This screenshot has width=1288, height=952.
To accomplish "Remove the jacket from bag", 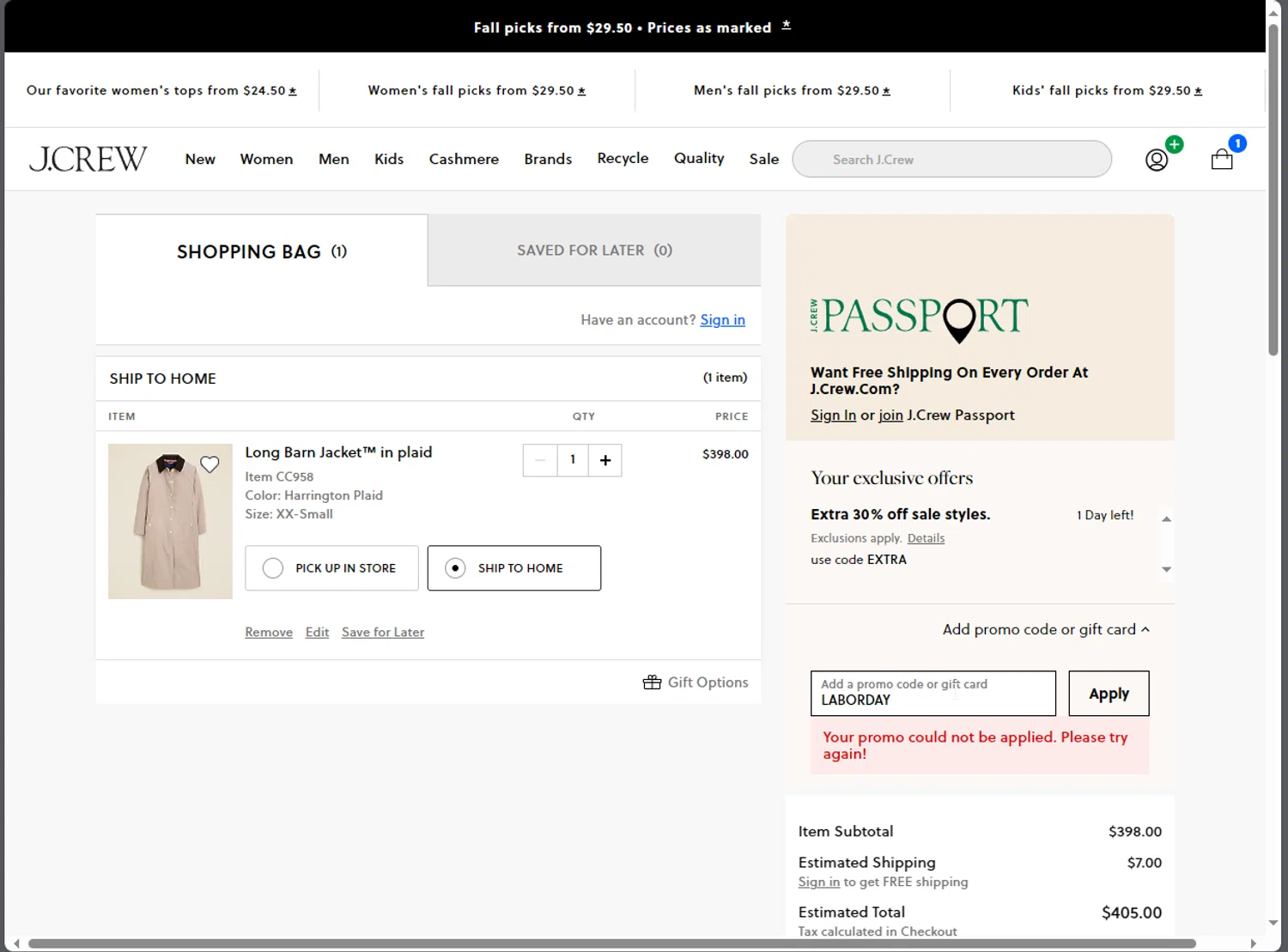I will (269, 632).
